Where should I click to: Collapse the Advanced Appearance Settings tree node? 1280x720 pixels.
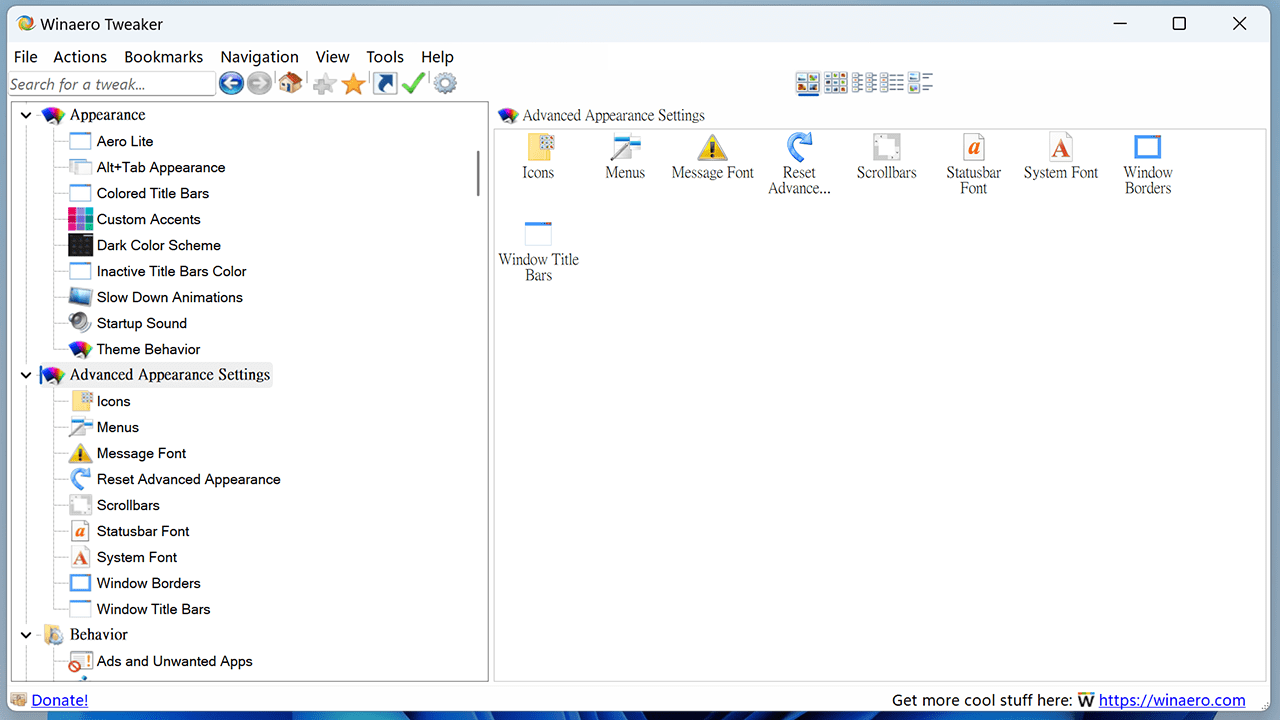tap(26, 375)
